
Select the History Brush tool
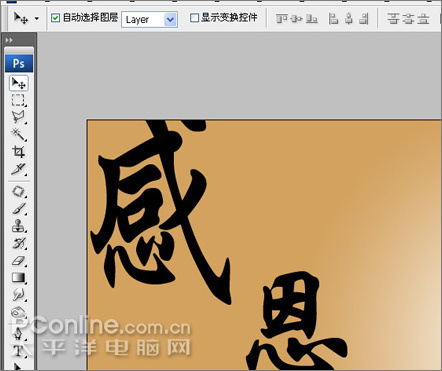coord(18,244)
